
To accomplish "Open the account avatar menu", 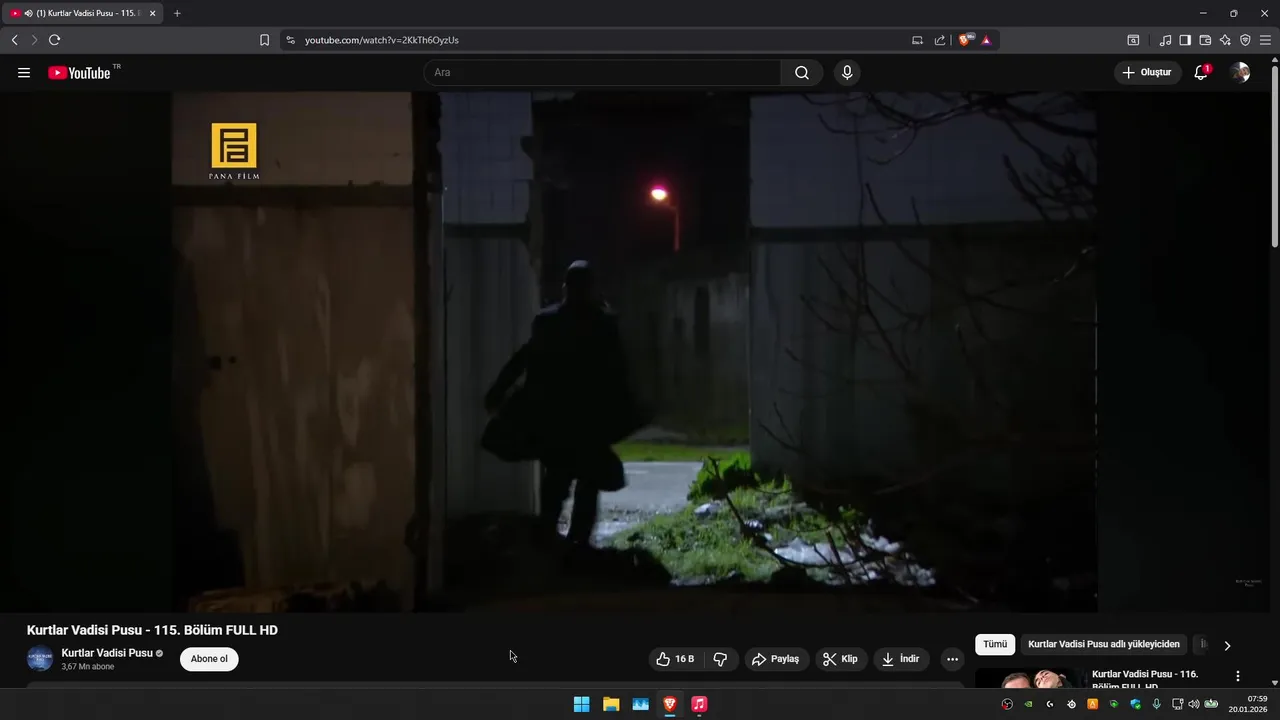I will [1240, 73].
